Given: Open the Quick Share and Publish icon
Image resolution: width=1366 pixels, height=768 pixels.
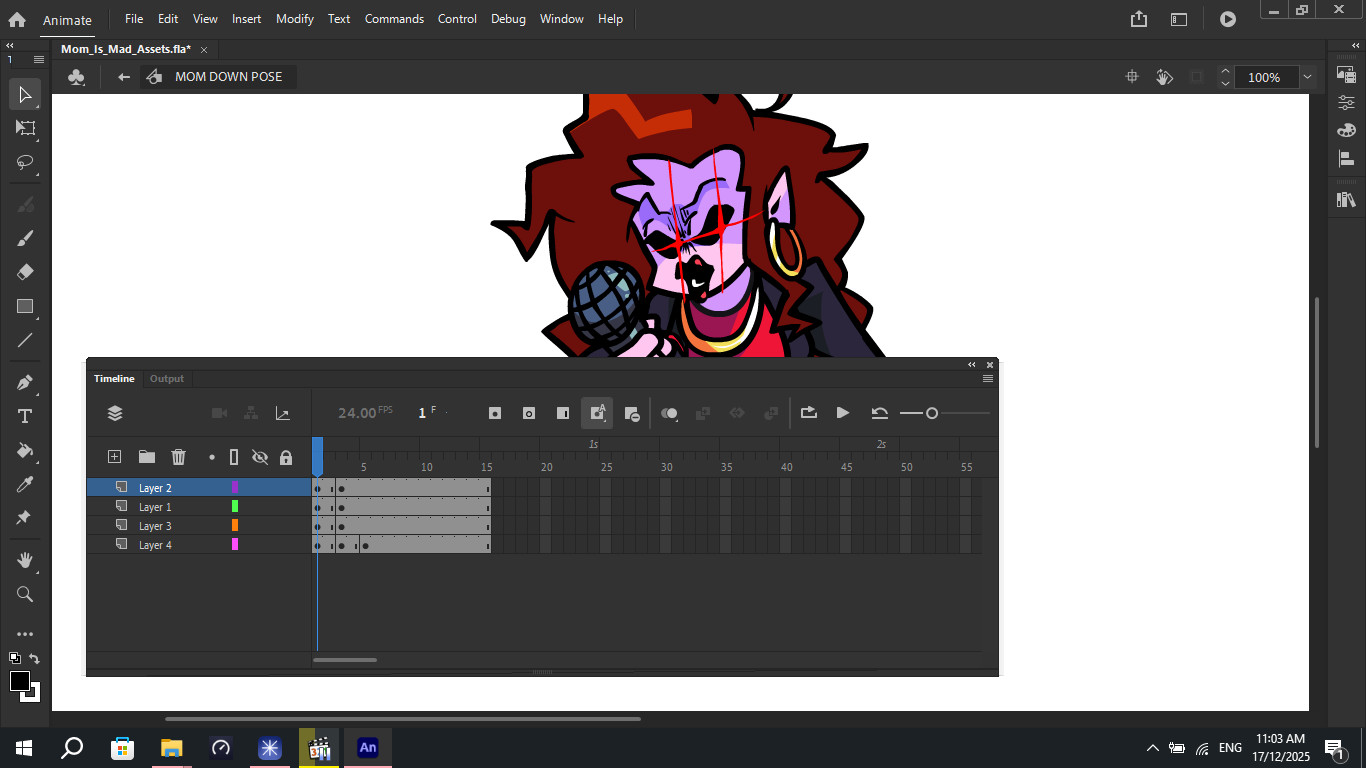Looking at the screenshot, I should tap(1139, 19).
